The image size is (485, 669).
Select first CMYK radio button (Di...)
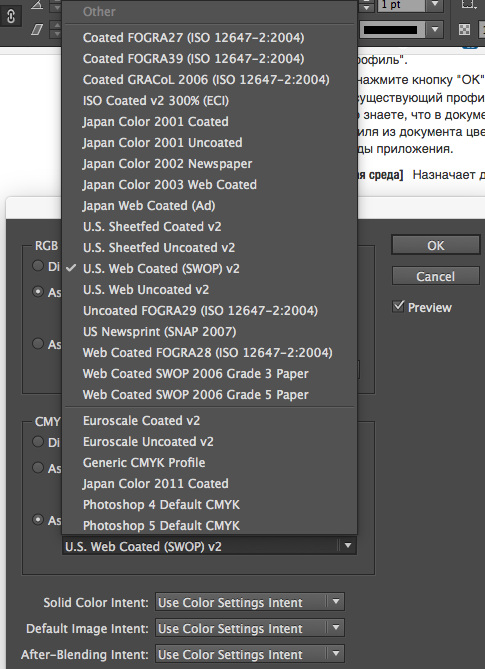[38, 442]
